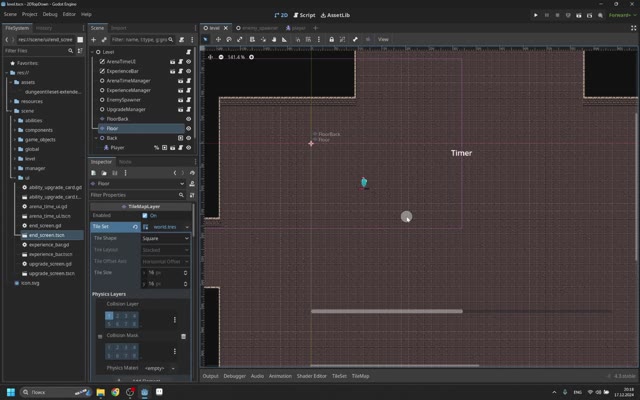The width and height of the screenshot is (640, 400).
Task: Switch to the TileMap bottom panel tab
Action: (x=360, y=376)
